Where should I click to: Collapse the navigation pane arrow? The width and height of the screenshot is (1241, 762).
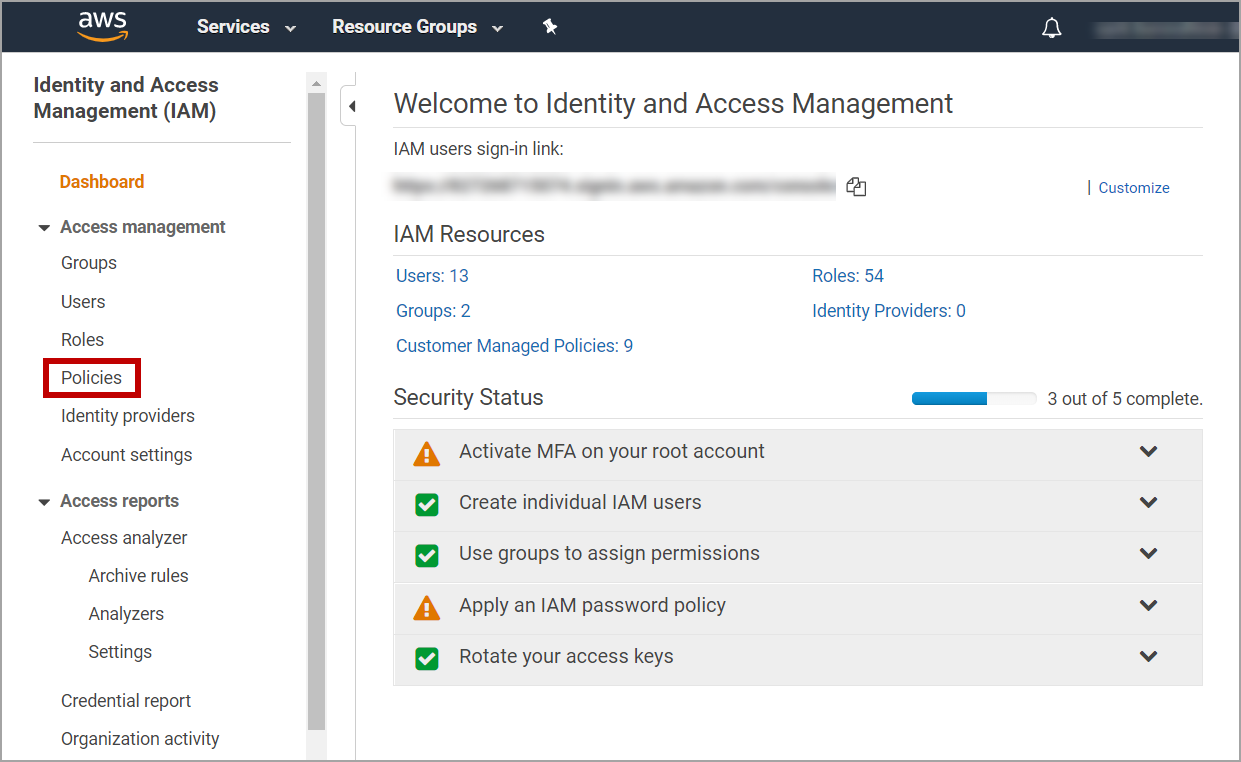(350, 106)
